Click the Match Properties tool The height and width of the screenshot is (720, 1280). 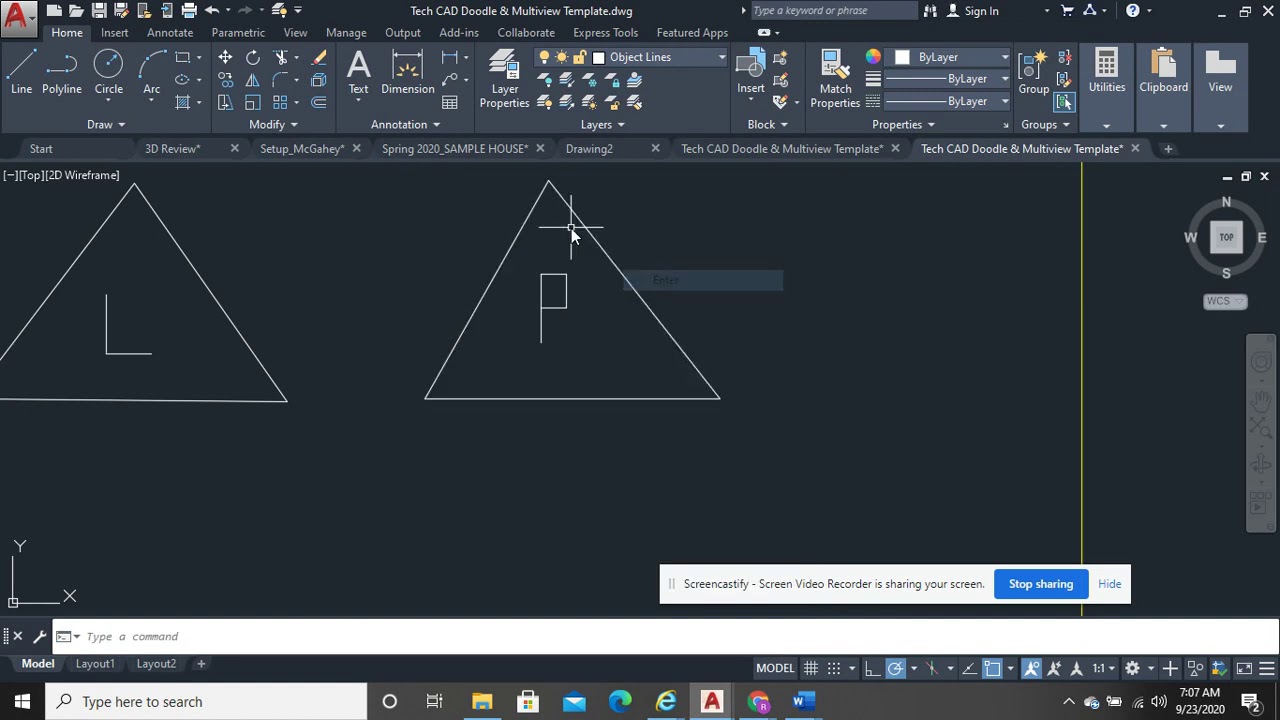(835, 80)
